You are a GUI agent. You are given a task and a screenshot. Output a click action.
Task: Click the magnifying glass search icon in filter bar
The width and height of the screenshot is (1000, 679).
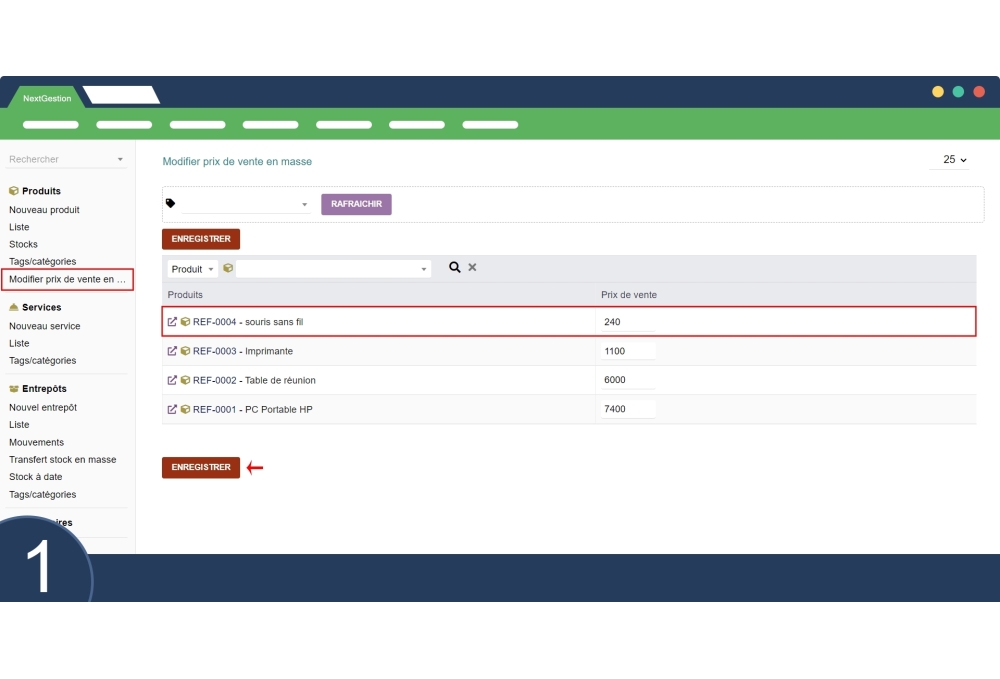click(x=455, y=267)
